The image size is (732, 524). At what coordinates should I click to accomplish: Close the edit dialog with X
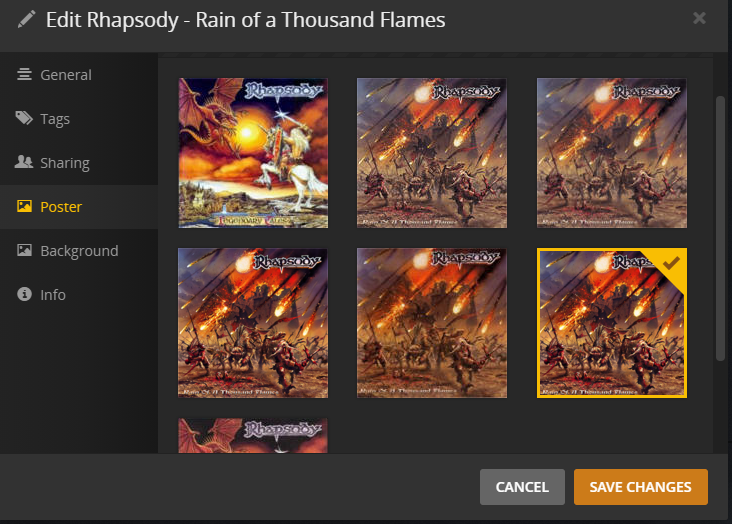coord(699,18)
